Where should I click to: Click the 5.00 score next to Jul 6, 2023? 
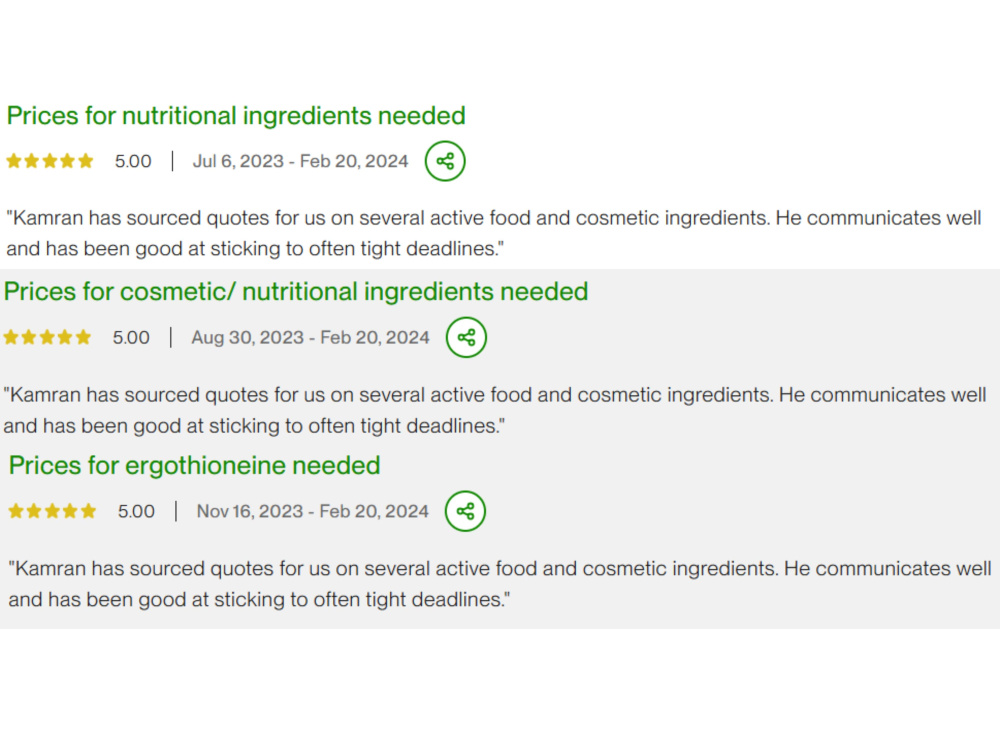coord(133,161)
